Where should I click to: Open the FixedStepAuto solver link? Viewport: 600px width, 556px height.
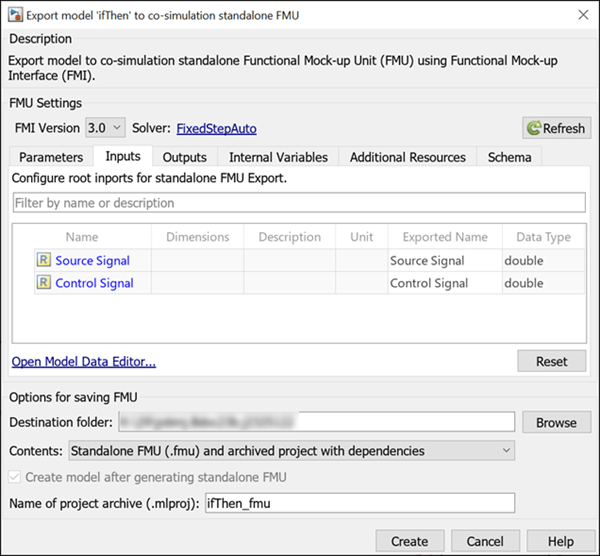[x=219, y=128]
